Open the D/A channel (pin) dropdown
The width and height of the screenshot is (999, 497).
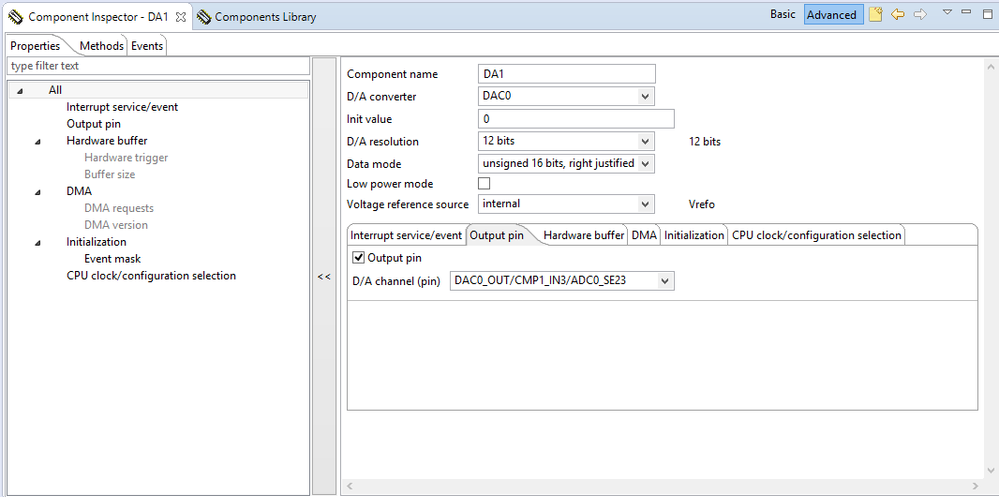tap(665, 280)
